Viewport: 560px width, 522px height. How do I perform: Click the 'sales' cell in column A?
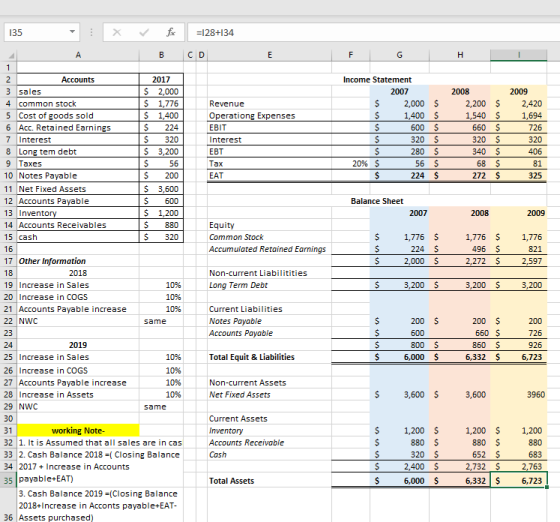(x=78, y=92)
